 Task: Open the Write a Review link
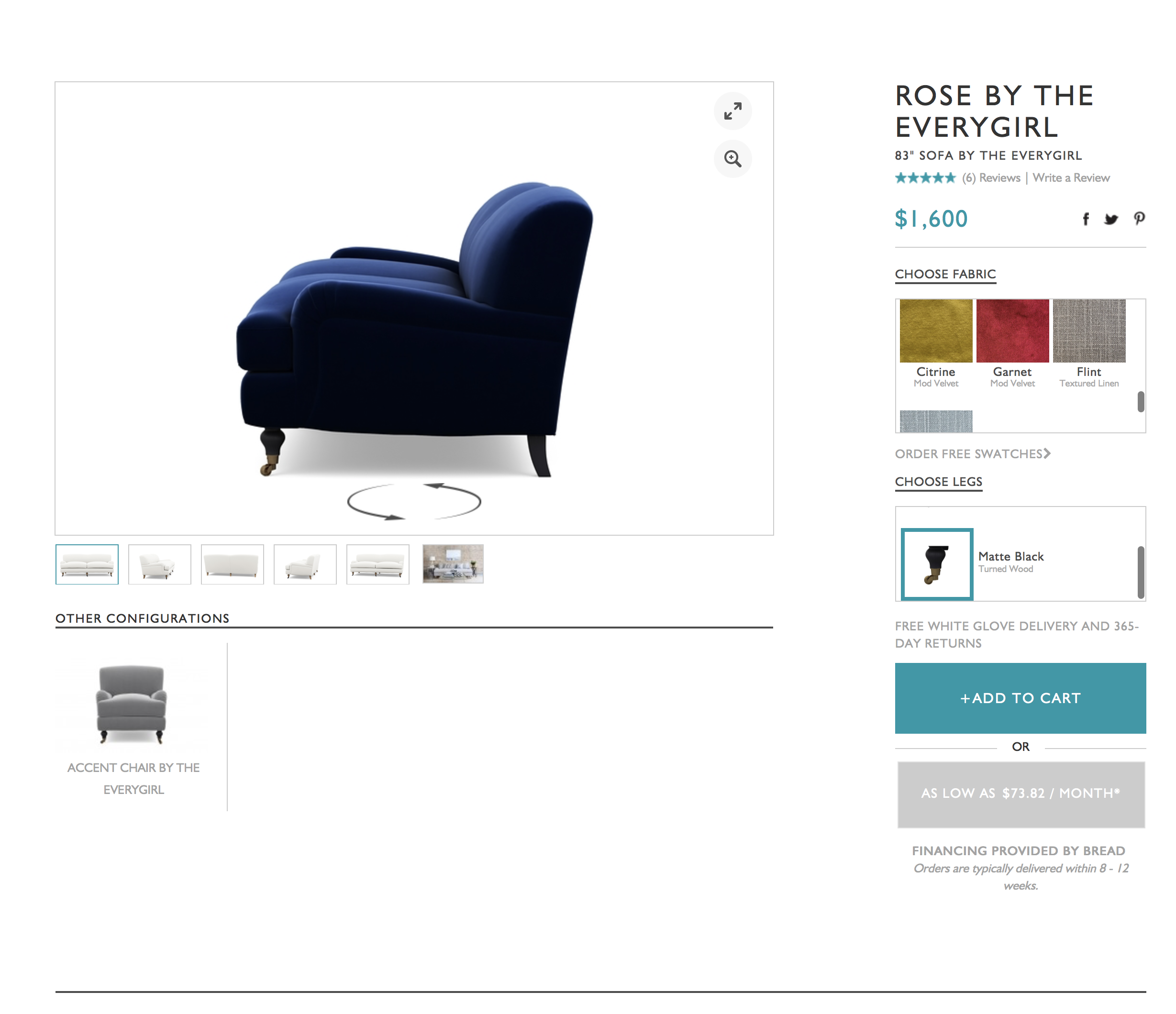pos(1072,178)
